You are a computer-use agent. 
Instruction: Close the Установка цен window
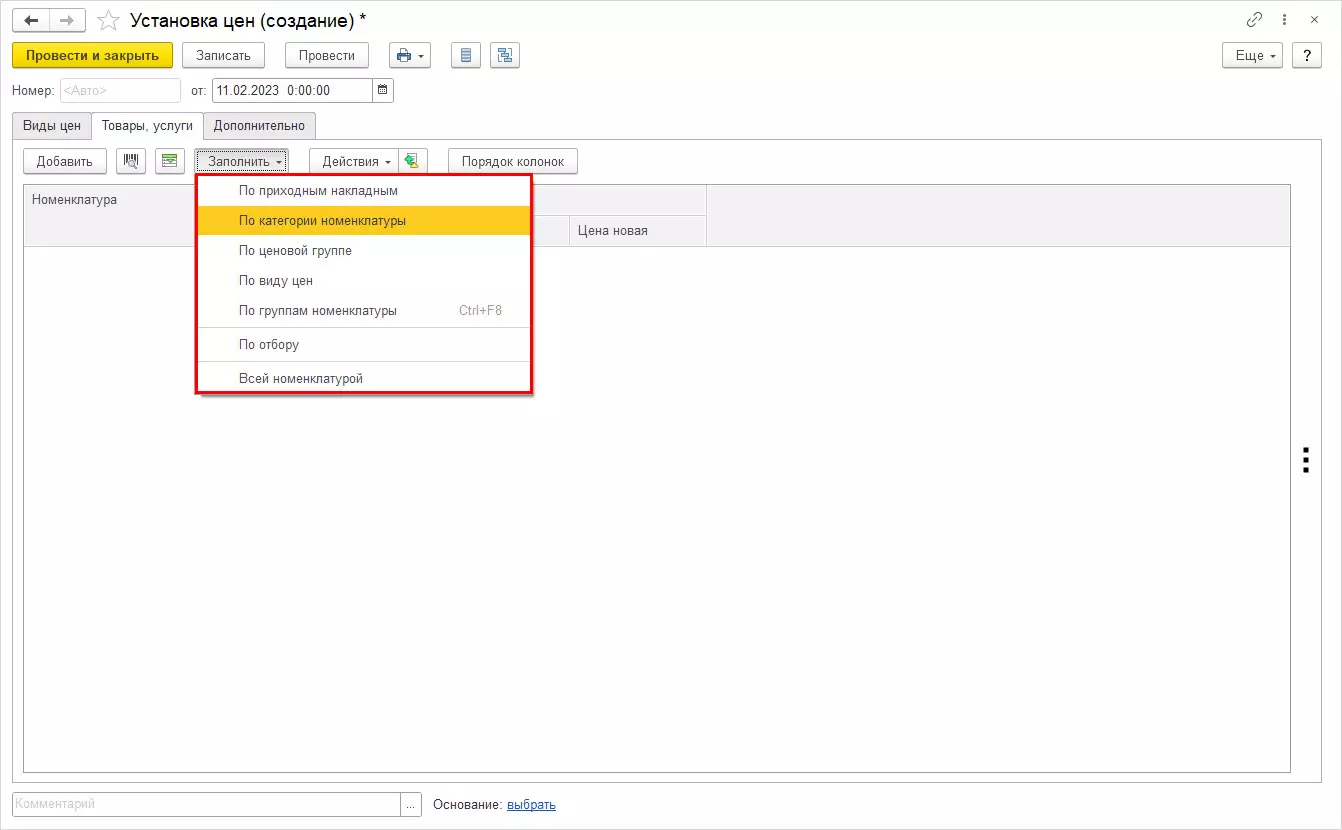tap(1313, 20)
